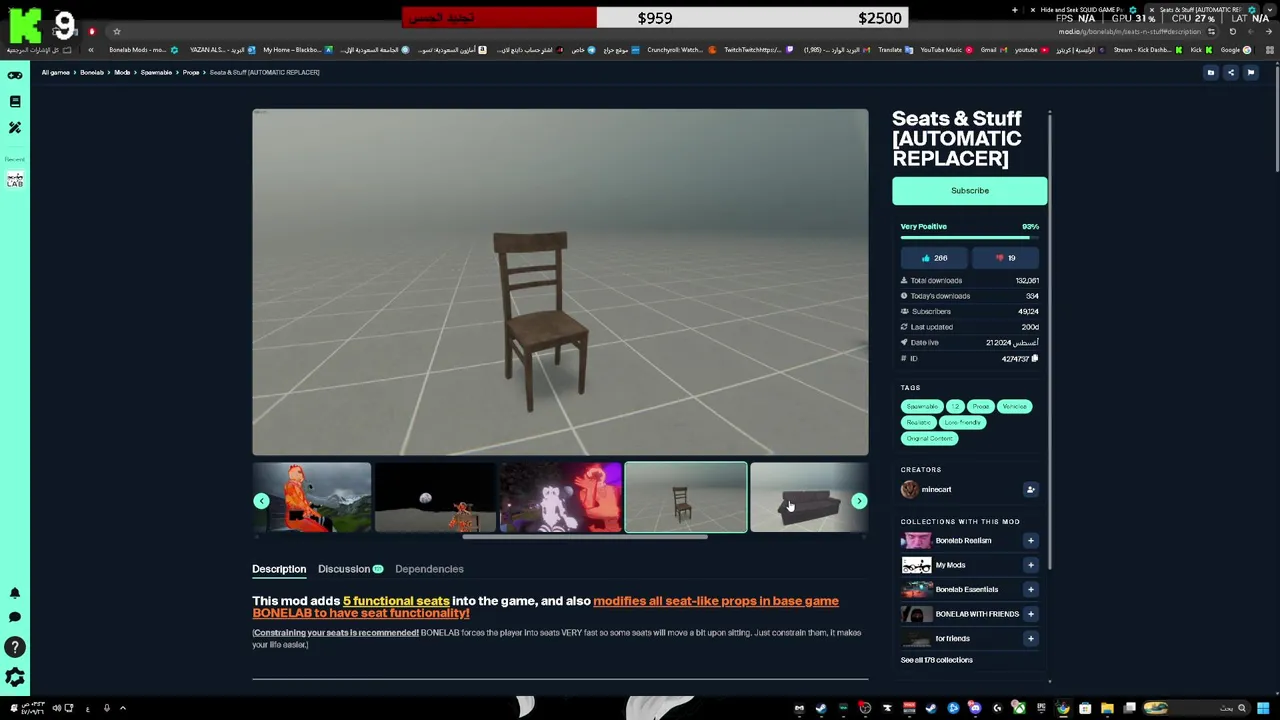Switch to the Description tab
1280x720 pixels.
[279, 569]
